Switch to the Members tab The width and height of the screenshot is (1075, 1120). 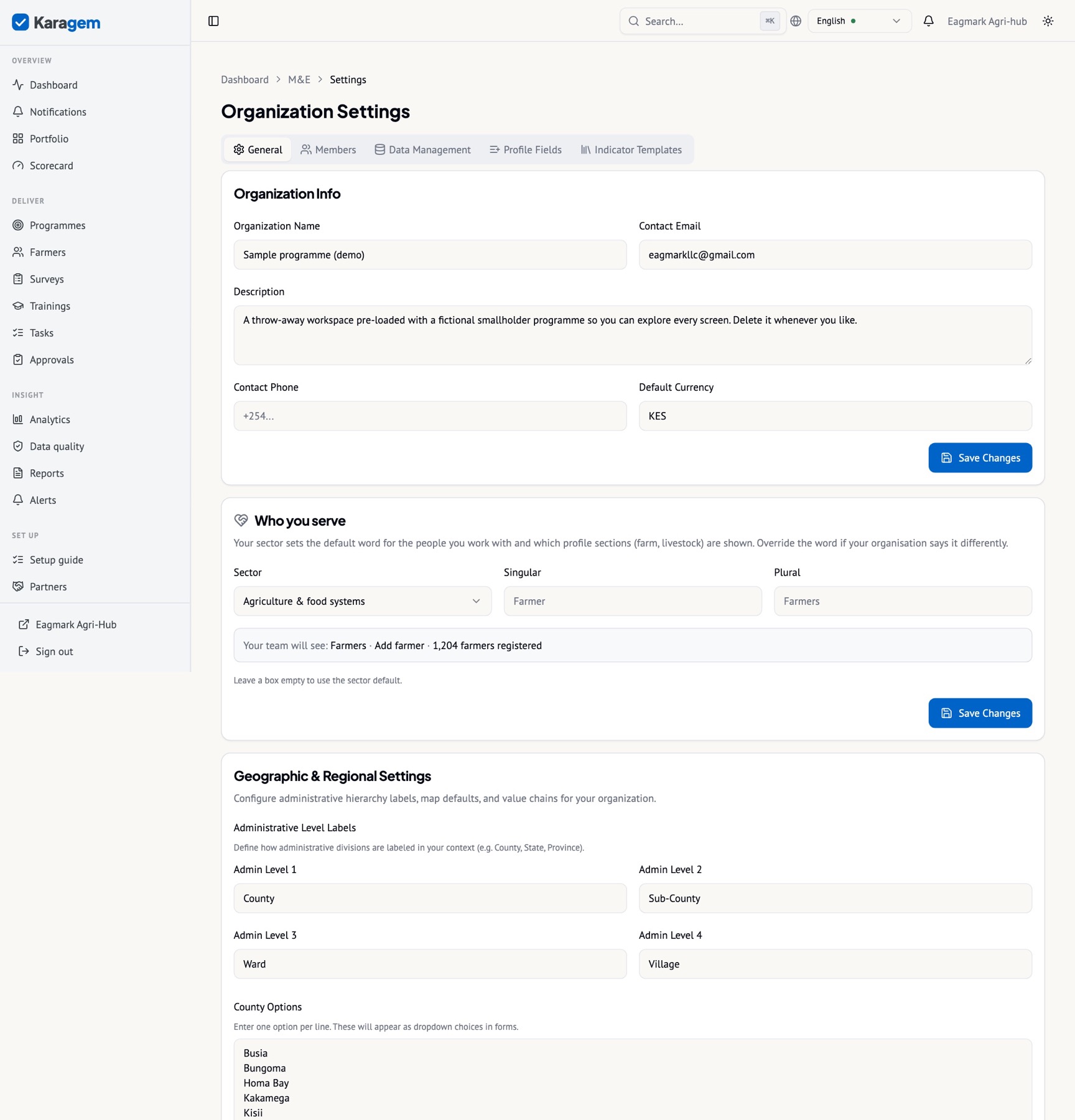(328, 149)
